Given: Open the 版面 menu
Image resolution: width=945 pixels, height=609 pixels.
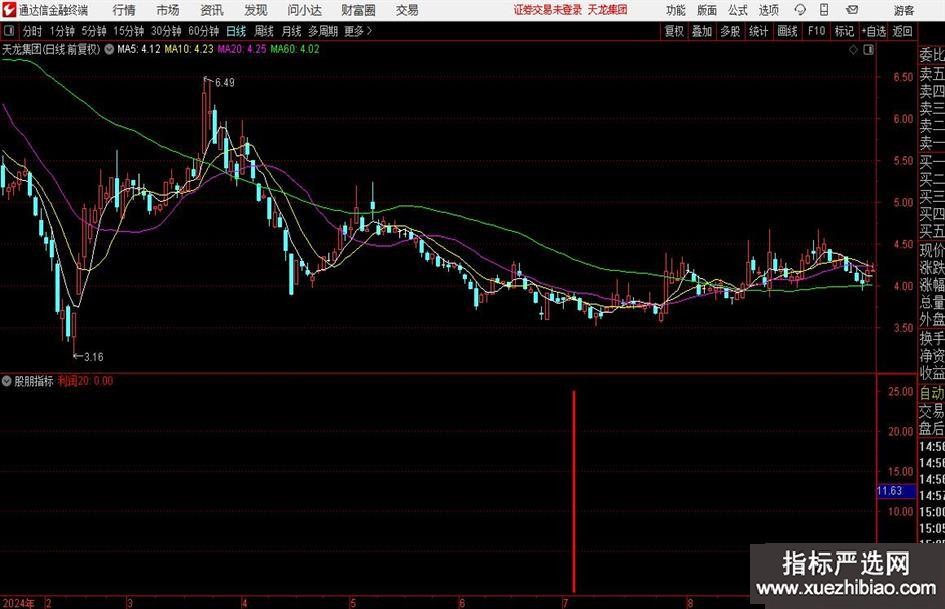Looking at the screenshot, I should click(707, 10).
